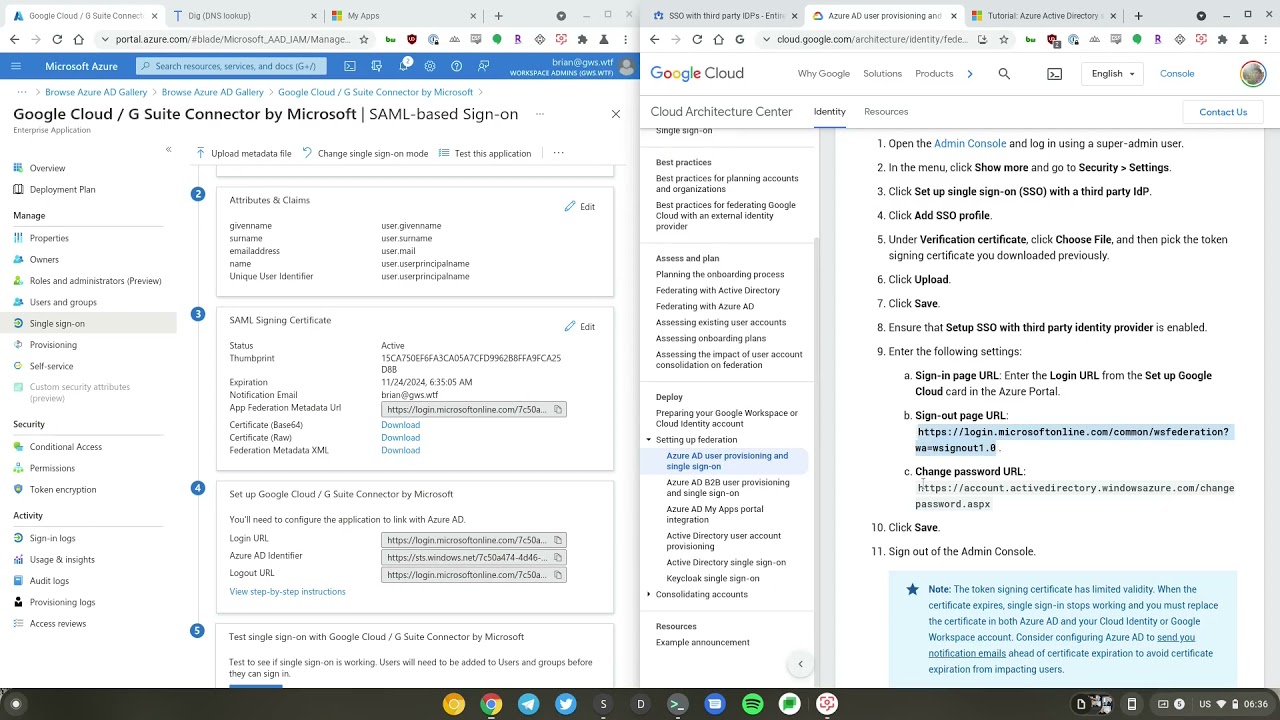
Task: Open Spotify from the shelf
Action: point(752,704)
